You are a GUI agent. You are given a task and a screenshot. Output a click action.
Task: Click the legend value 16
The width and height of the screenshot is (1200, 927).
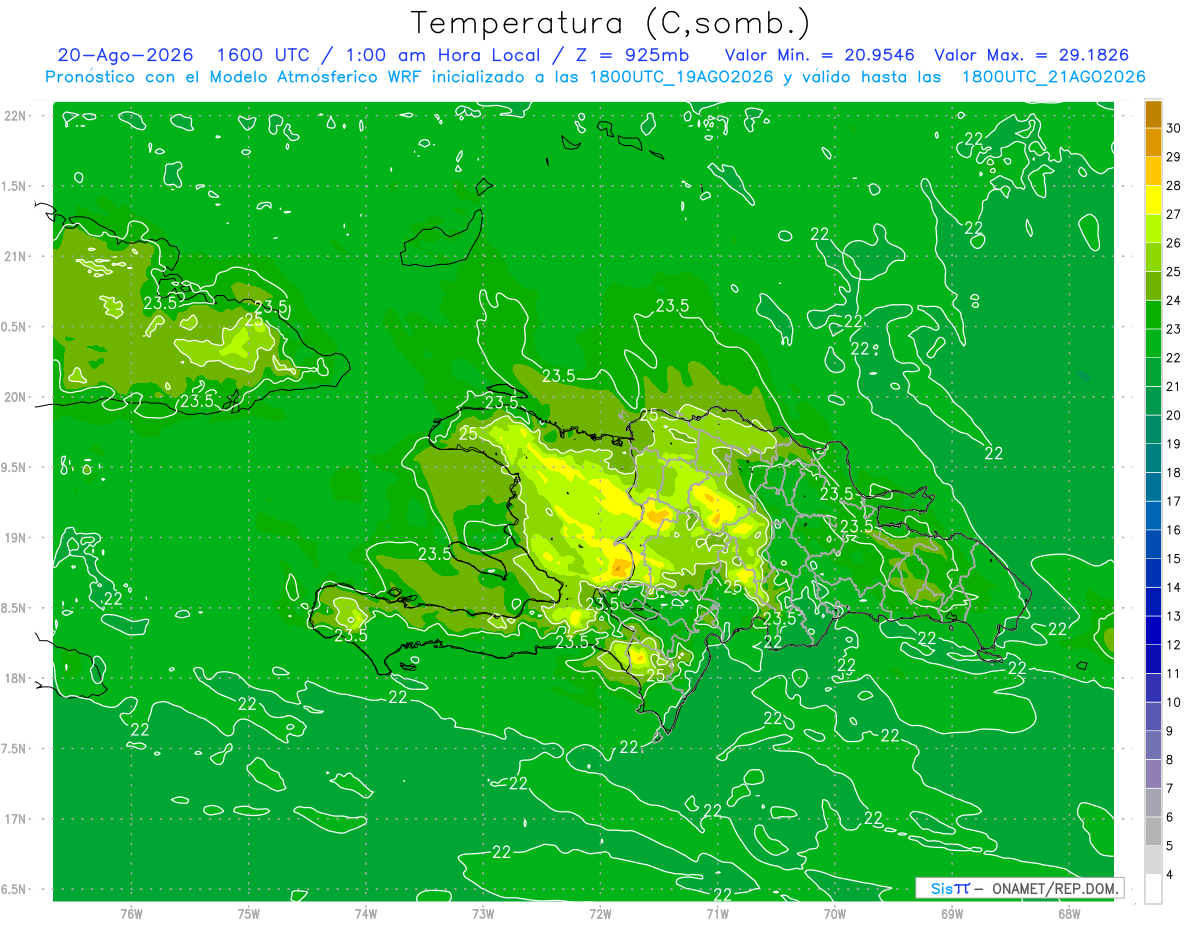pyautogui.click(x=1173, y=530)
